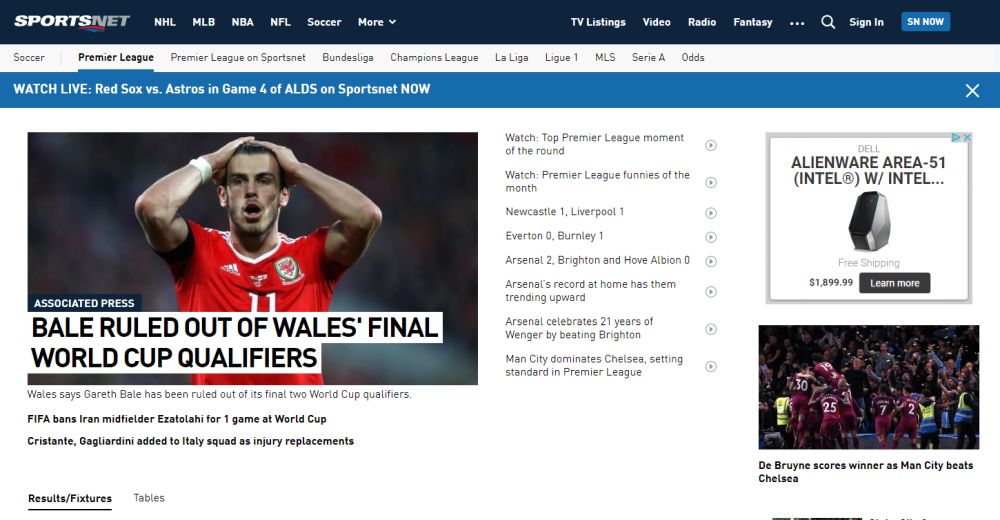The image size is (1000, 520).
Task: Click the AdChoices icon on Dell ad
Action: [956, 137]
